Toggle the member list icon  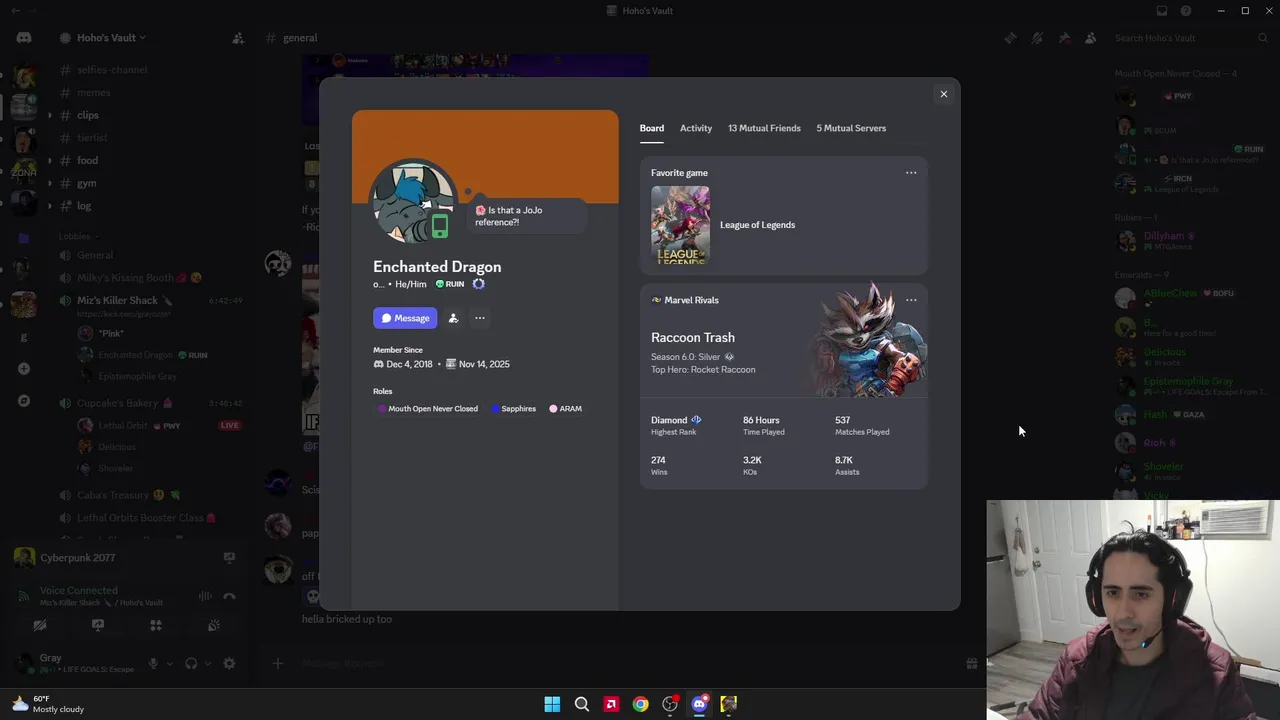[1090, 38]
